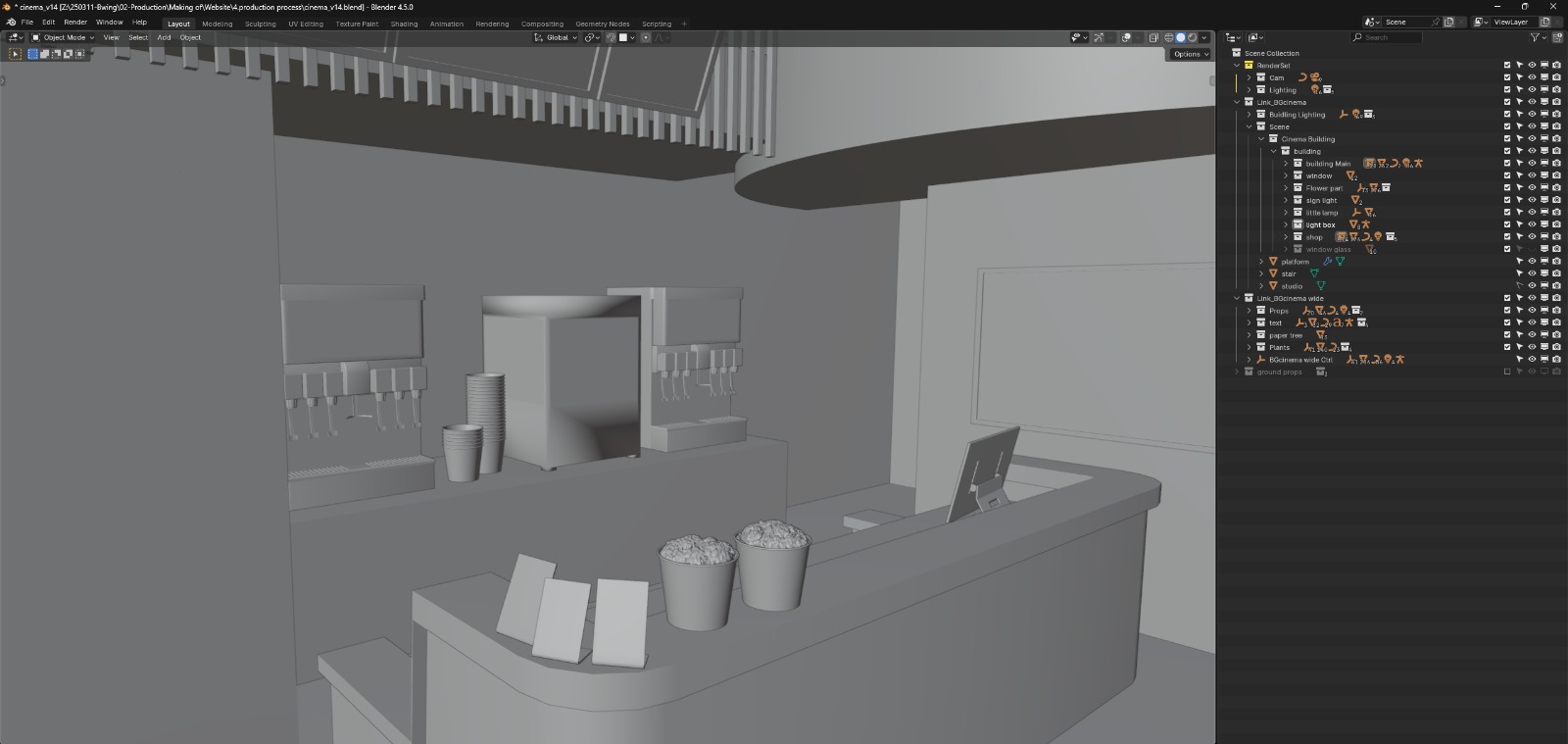Open the Options button in viewport
This screenshot has height=744, width=1568.
[1191, 54]
